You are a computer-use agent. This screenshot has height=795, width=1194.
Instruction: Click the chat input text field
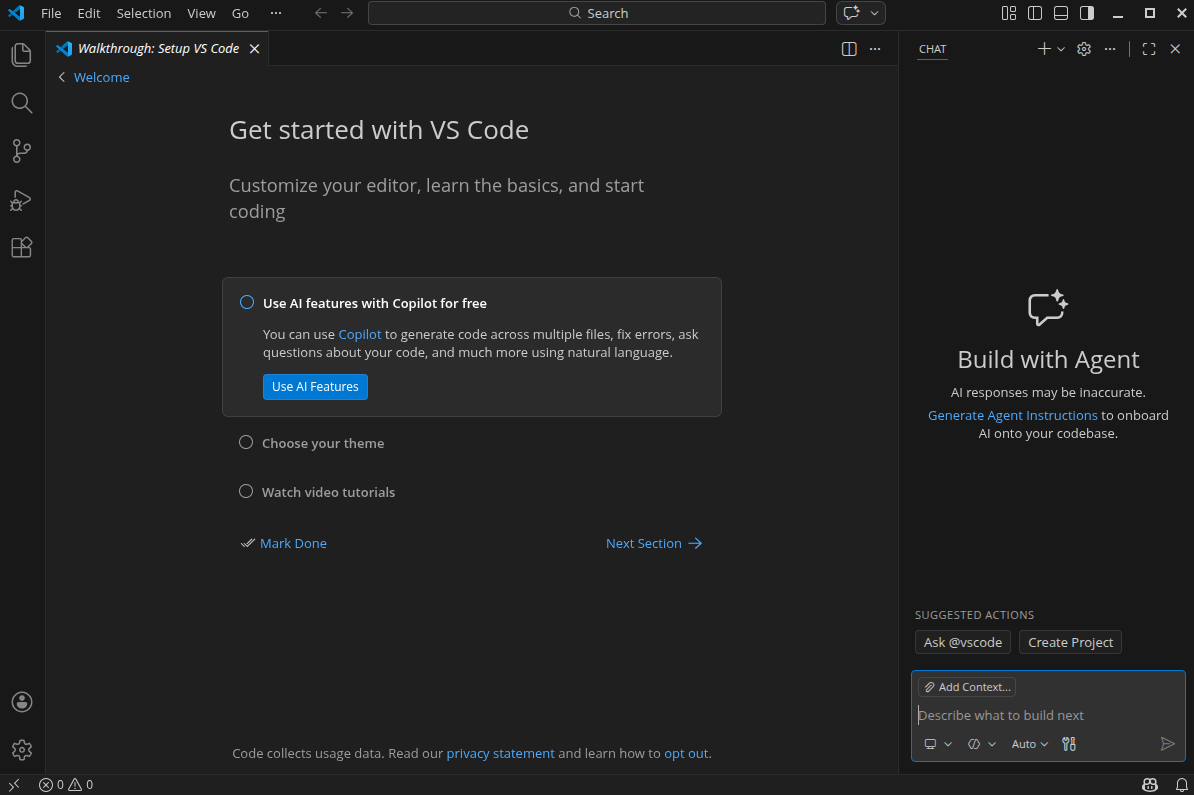(1040, 715)
